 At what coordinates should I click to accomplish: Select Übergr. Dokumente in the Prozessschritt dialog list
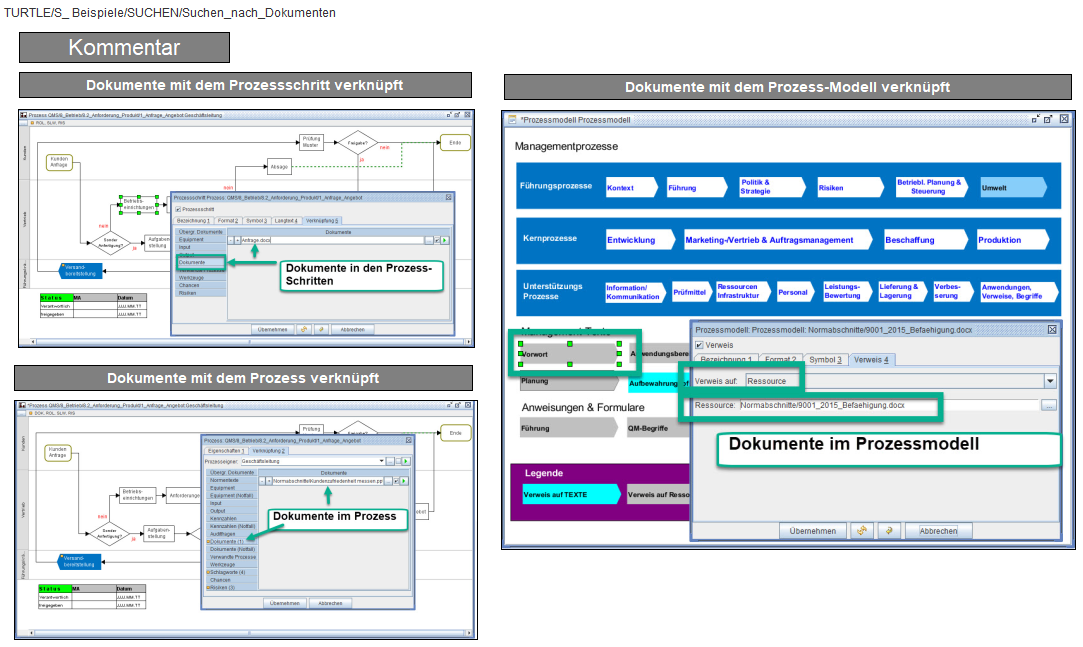click(x=201, y=232)
